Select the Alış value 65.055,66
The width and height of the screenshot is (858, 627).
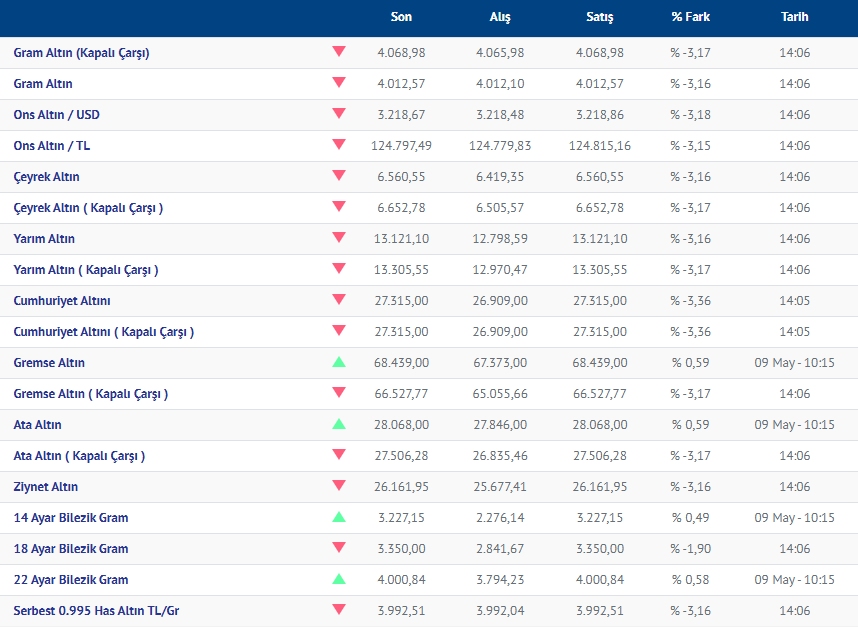tap(500, 394)
